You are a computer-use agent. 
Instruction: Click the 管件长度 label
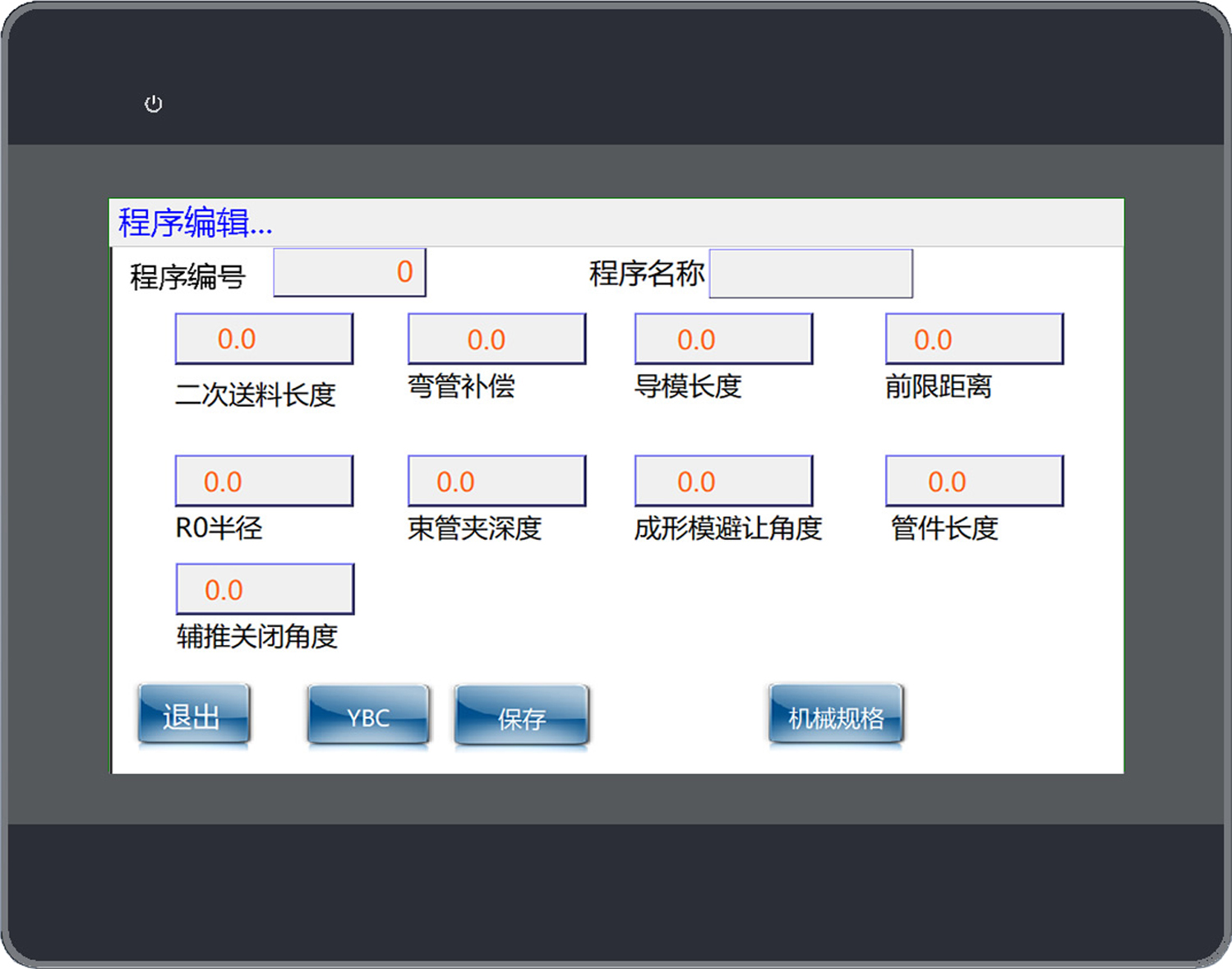944,528
